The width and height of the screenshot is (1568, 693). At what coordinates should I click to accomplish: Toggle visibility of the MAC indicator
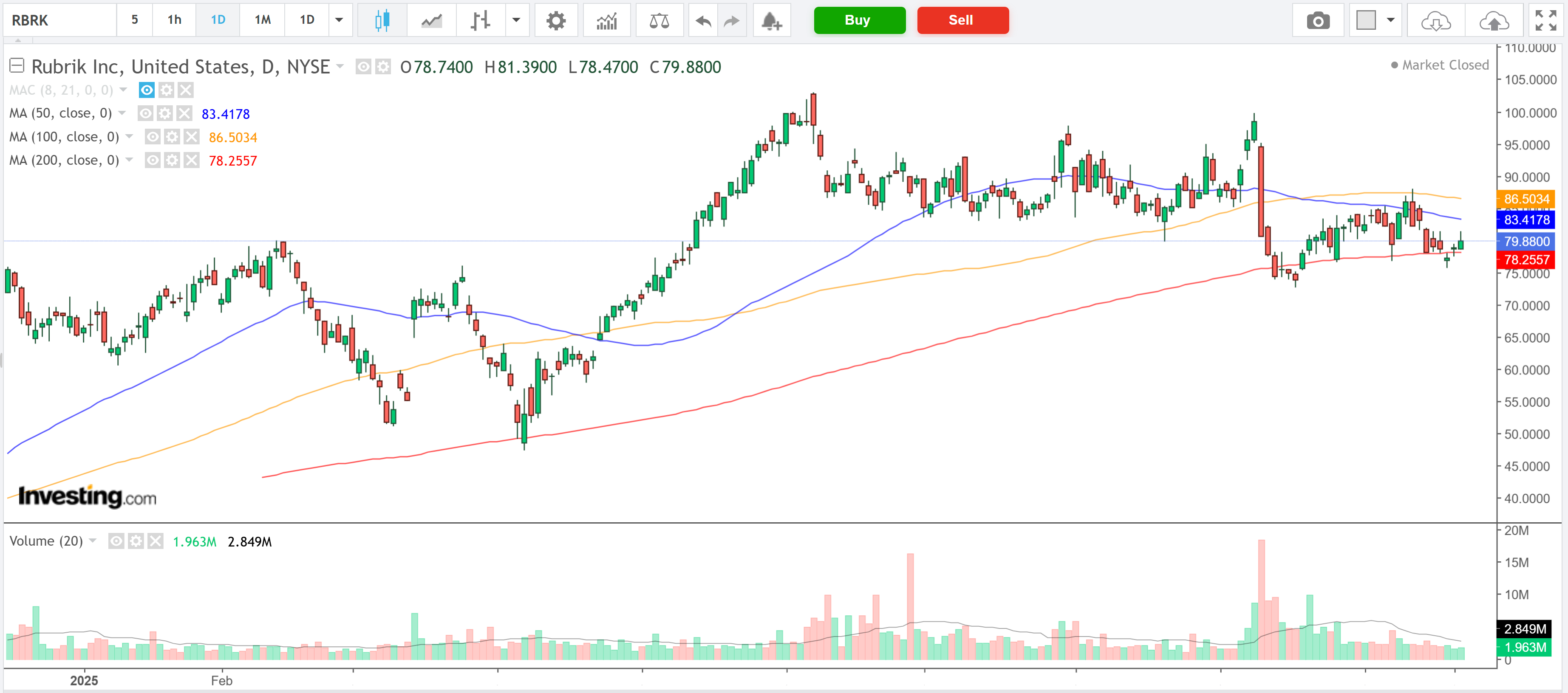[147, 90]
